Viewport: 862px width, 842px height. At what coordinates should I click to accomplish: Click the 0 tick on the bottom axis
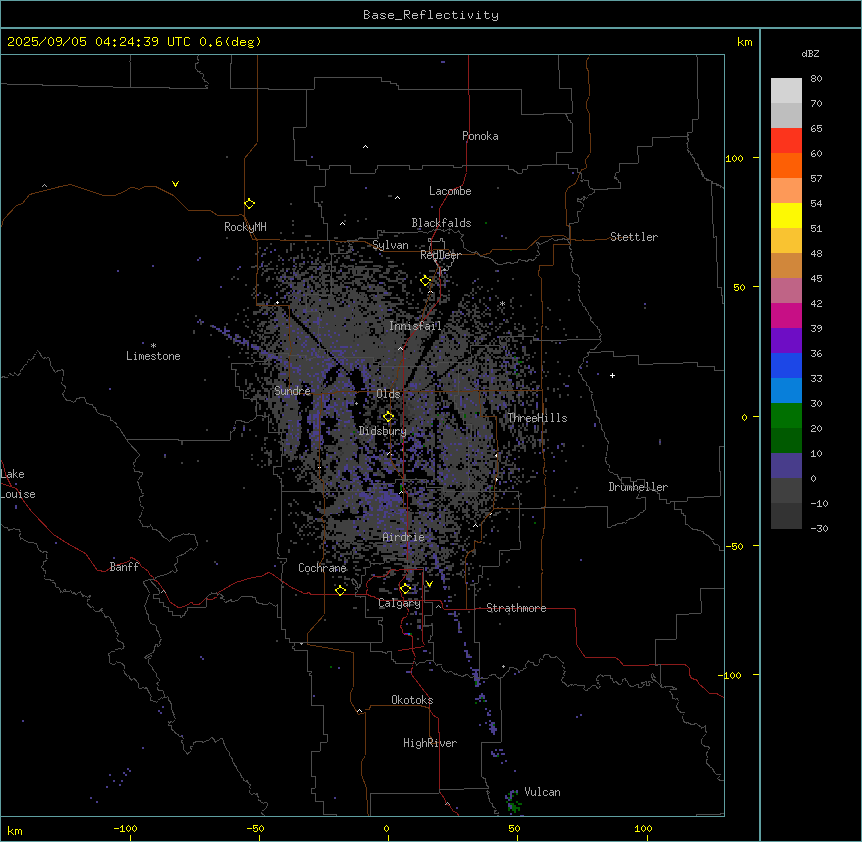(386, 828)
